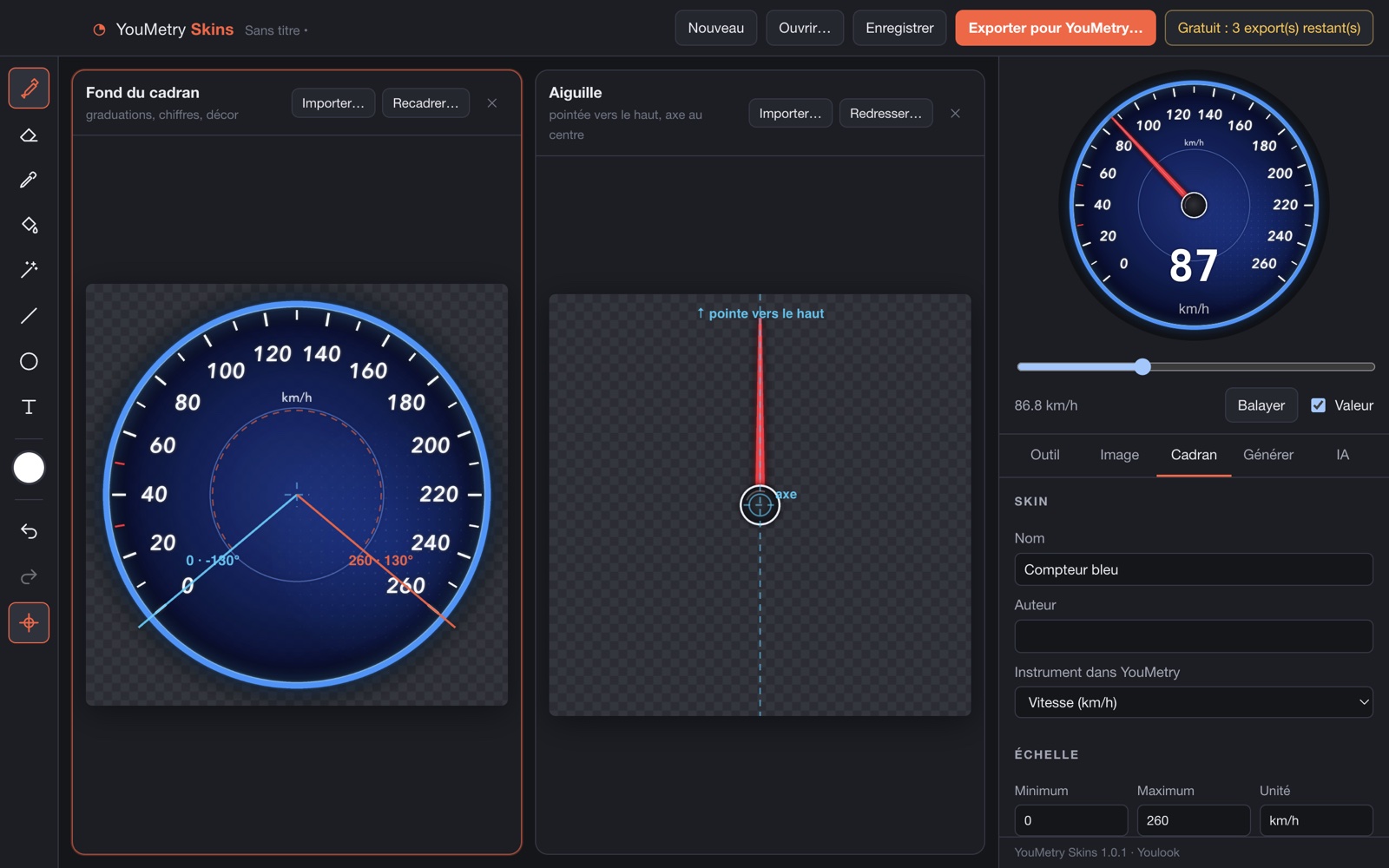Click the Nom field containing Compteur bleu
The height and width of the screenshot is (868, 1389).
pos(1193,569)
